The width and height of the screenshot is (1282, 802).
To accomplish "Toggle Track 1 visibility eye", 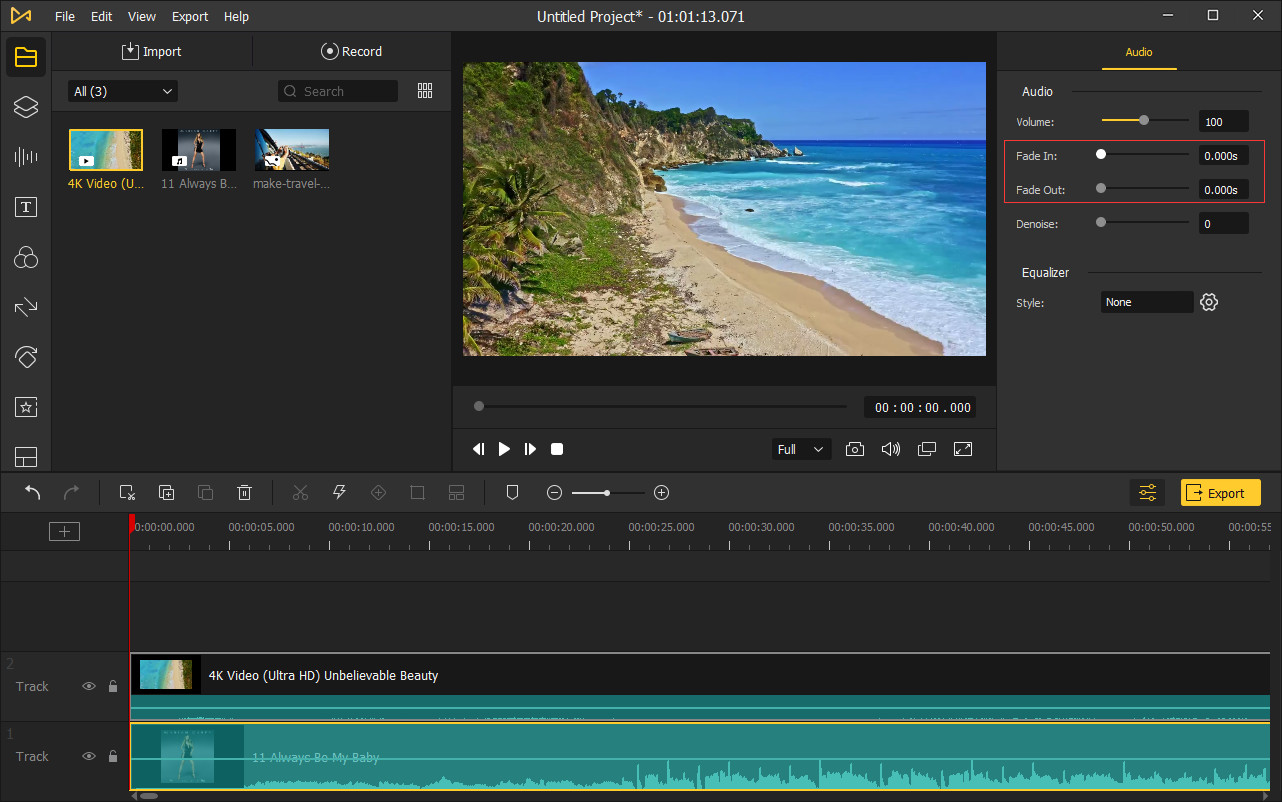I will [89, 756].
